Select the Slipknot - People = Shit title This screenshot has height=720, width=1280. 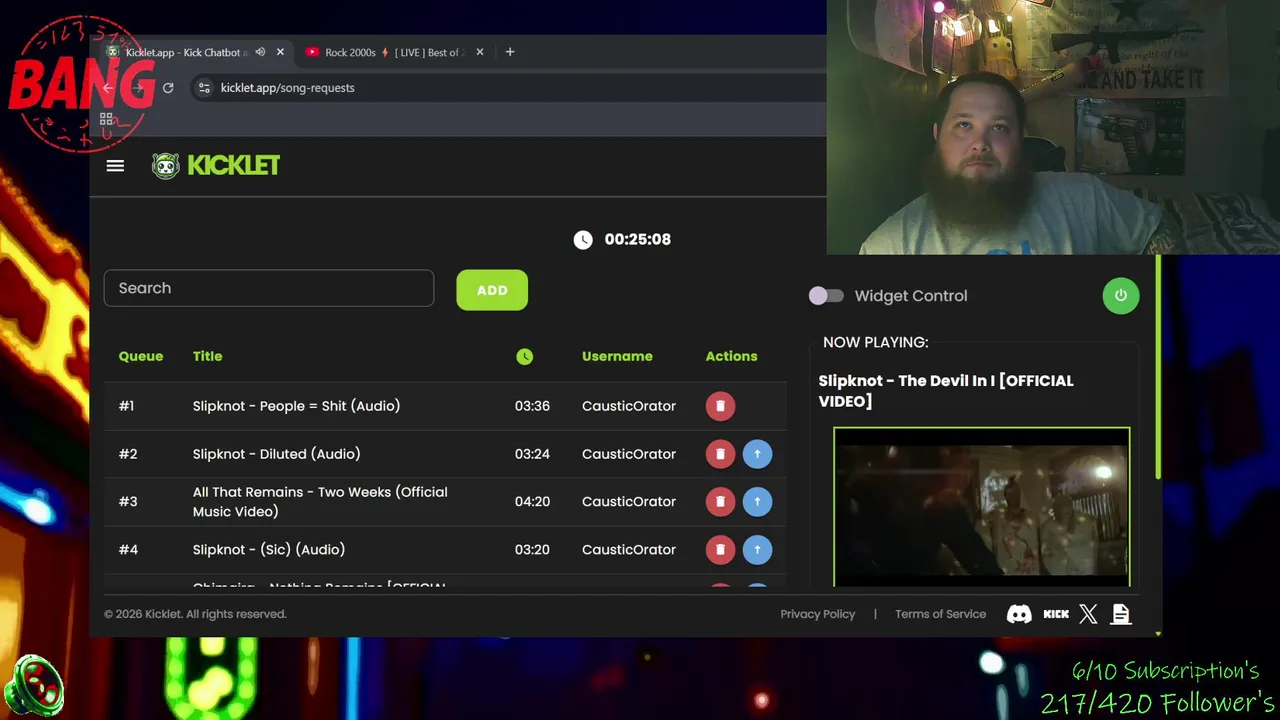coord(296,406)
